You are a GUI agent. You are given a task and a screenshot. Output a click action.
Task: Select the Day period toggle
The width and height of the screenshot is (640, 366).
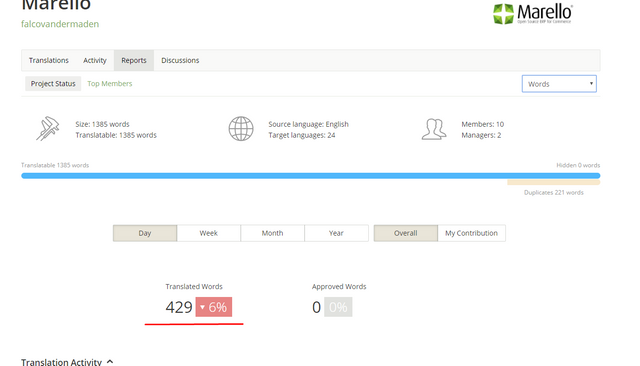[145, 233]
